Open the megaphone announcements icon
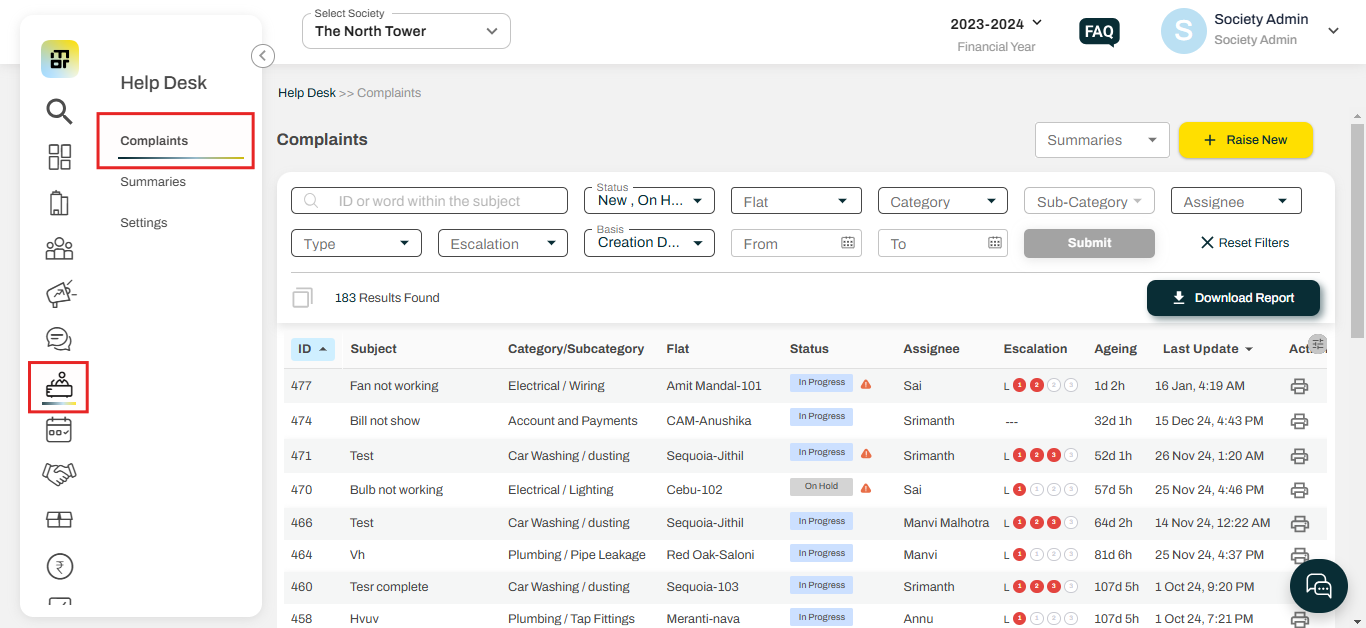Screen dimensions: 1366x628 61,294
